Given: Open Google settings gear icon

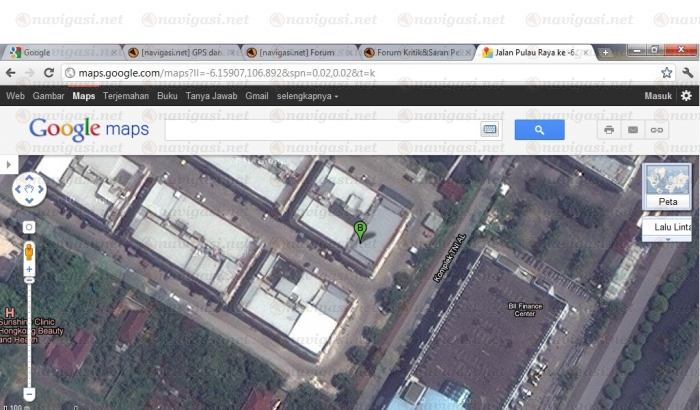Looking at the screenshot, I should 685,96.
